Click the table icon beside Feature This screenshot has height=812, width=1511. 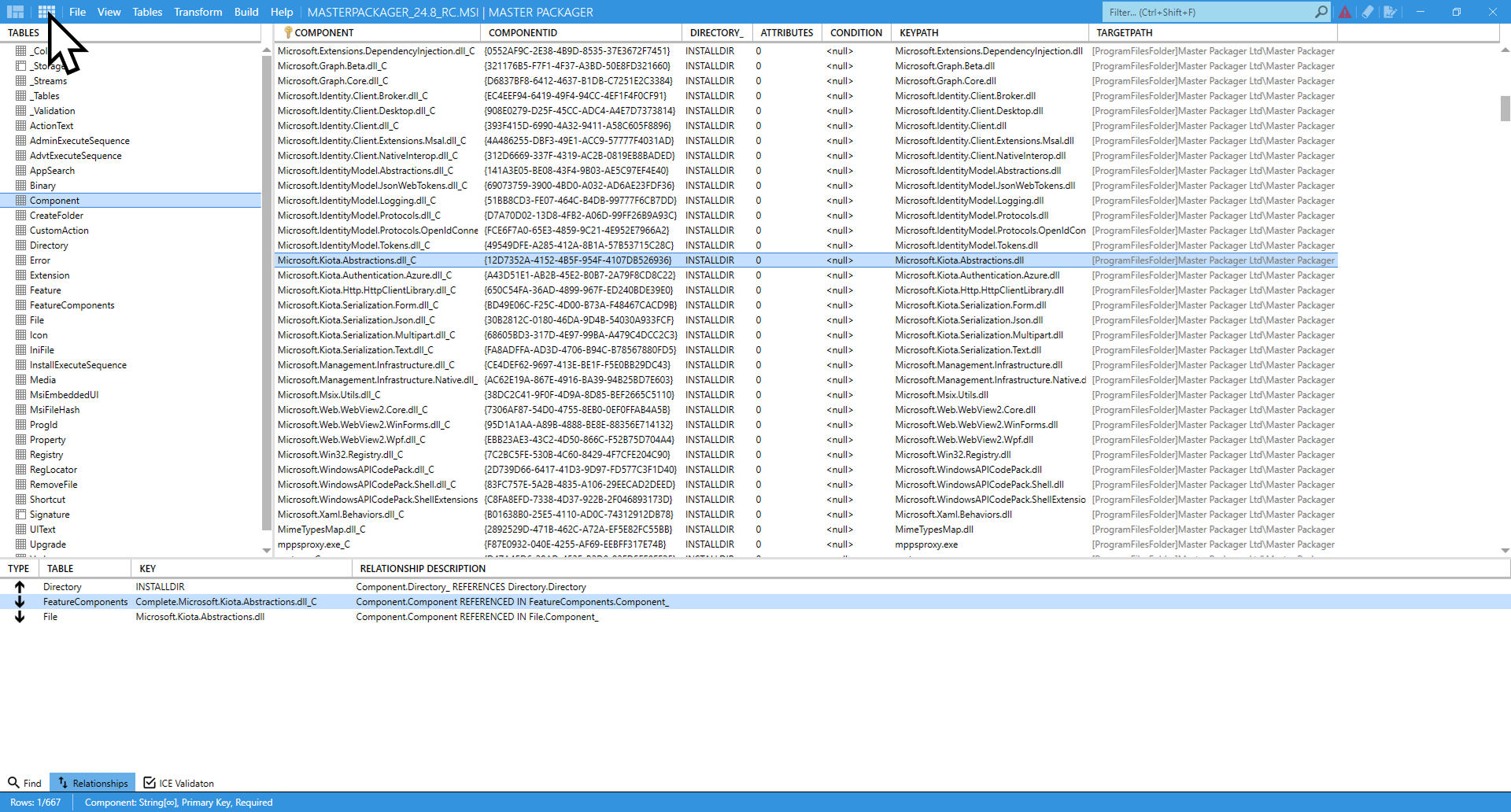point(21,290)
